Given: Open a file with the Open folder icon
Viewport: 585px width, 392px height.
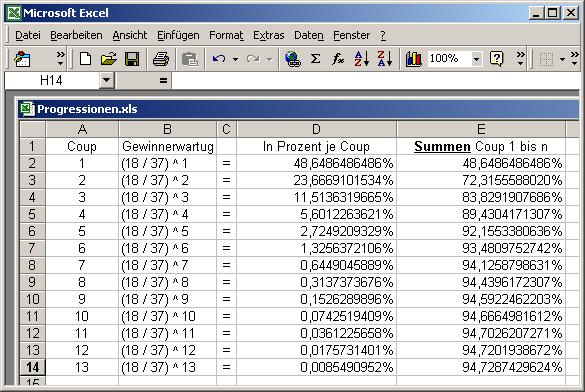Looking at the screenshot, I should click(x=109, y=59).
